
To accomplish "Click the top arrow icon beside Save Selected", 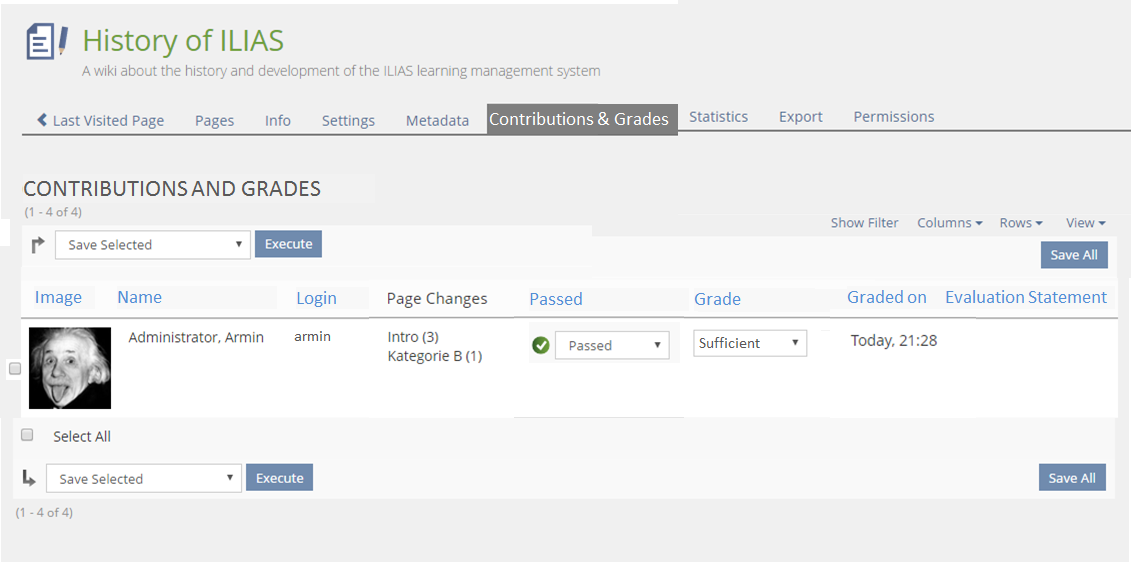I will click(38, 245).
